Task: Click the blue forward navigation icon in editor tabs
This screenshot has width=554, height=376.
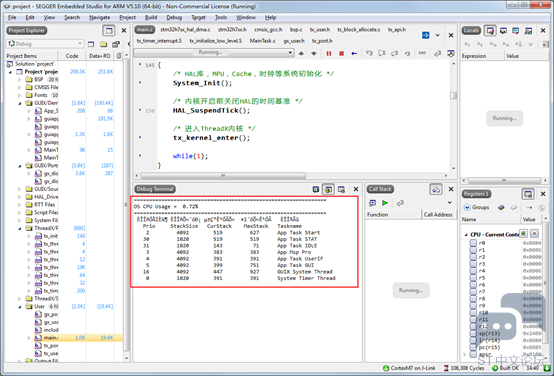Action: point(426,35)
